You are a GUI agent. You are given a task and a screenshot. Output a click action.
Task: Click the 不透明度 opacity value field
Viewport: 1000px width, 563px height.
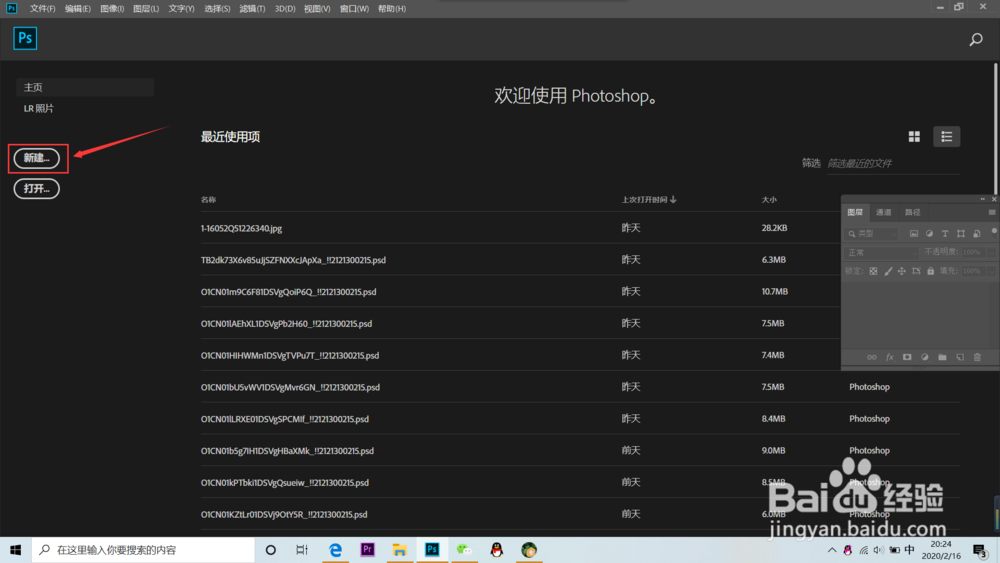click(973, 252)
